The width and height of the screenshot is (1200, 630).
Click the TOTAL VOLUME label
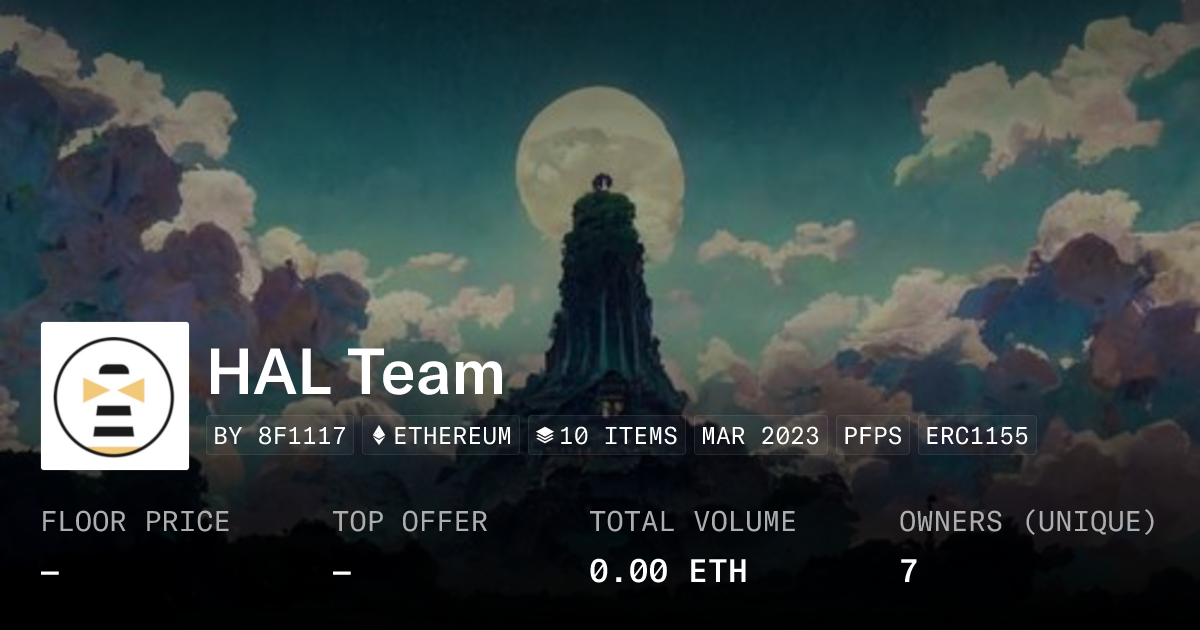pyautogui.click(x=692, y=522)
